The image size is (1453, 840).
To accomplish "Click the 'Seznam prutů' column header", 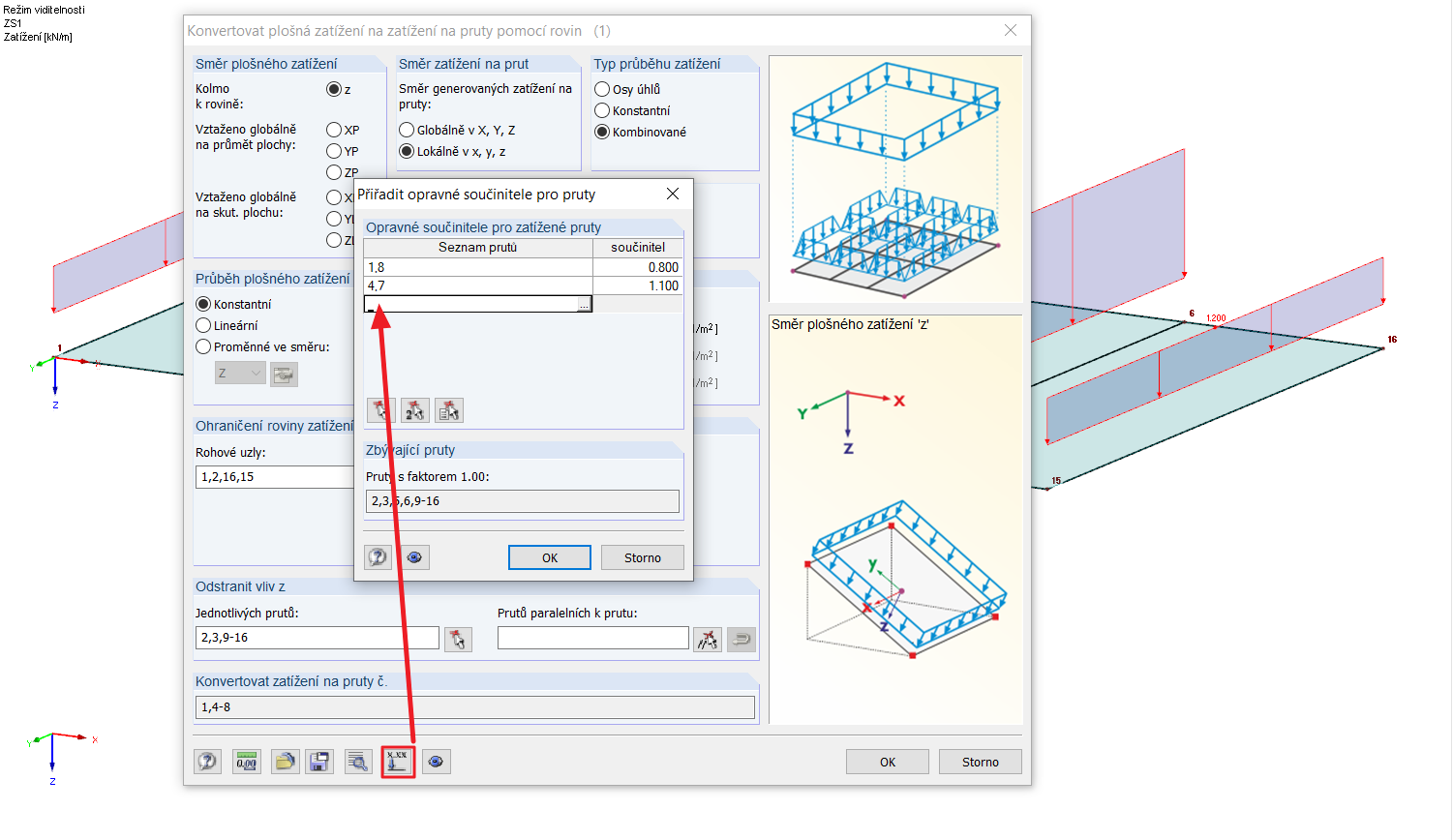I will pyautogui.click(x=478, y=248).
